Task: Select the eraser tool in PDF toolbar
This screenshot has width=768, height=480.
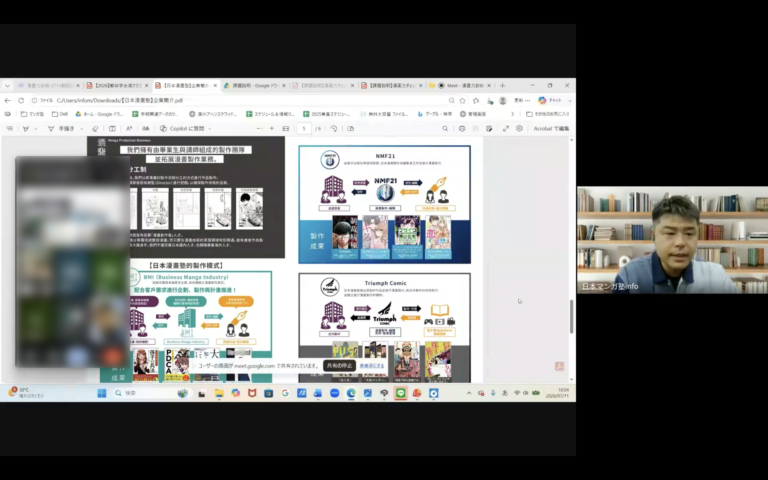Action: [x=95, y=128]
